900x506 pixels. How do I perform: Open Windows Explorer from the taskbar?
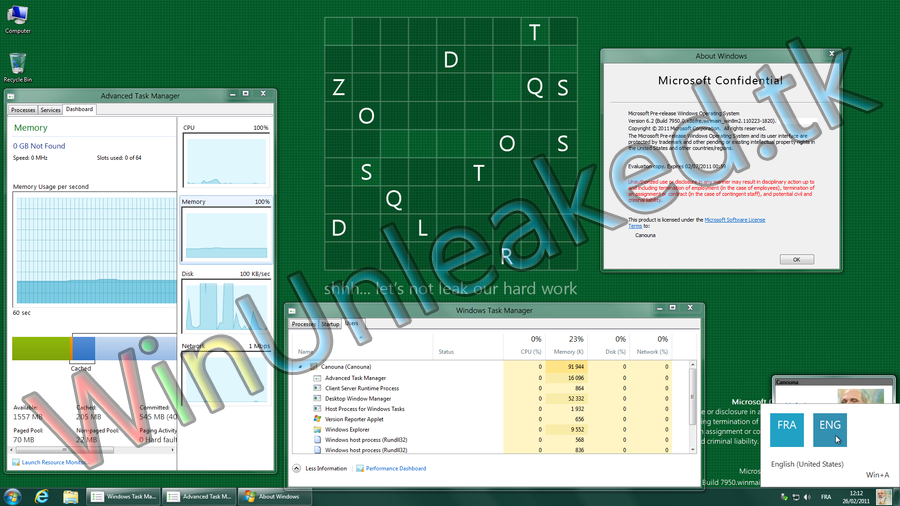[71, 496]
